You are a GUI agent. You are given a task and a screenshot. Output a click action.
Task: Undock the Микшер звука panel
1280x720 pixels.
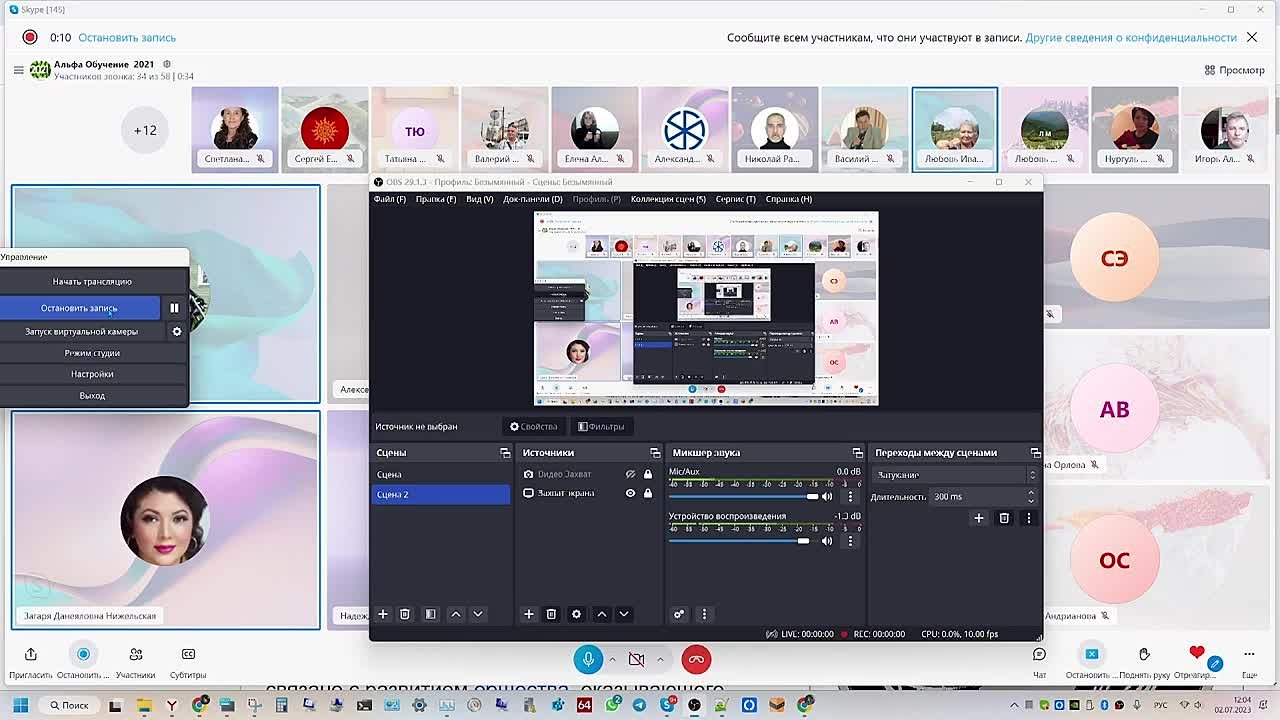pyautogui.click(x=857, y=453)
